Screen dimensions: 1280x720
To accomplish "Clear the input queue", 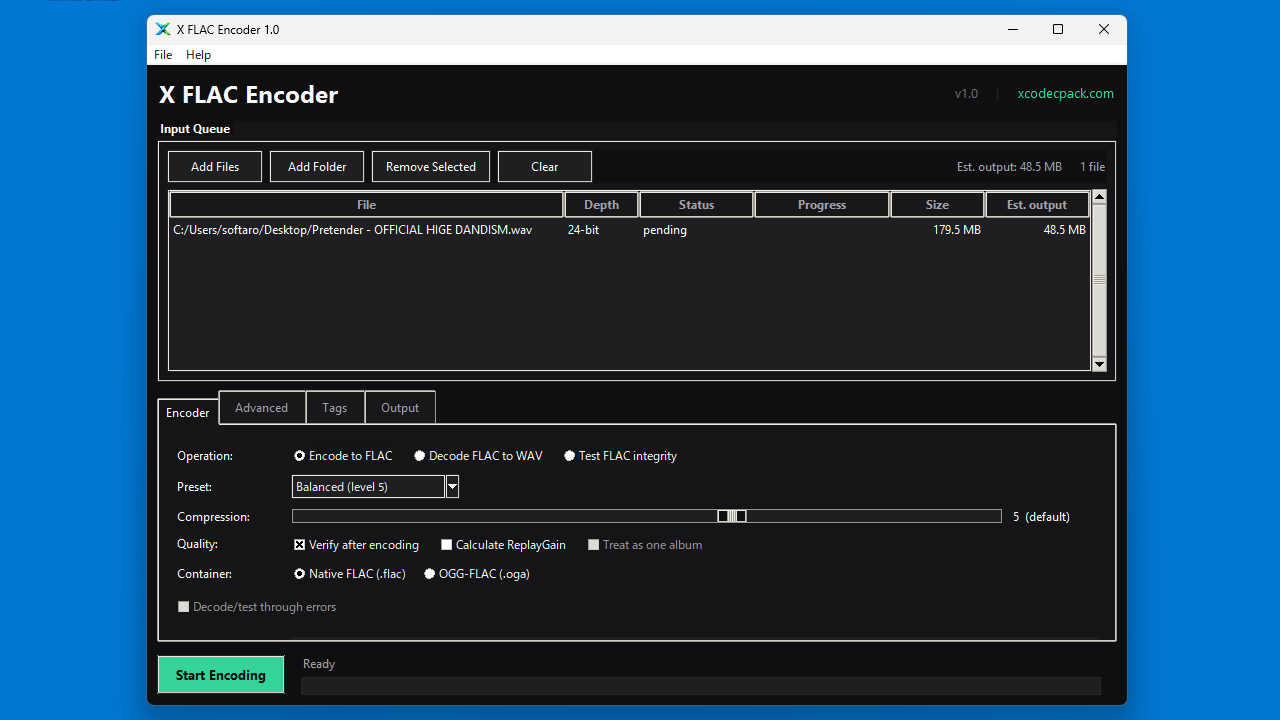I will (545, 167).
